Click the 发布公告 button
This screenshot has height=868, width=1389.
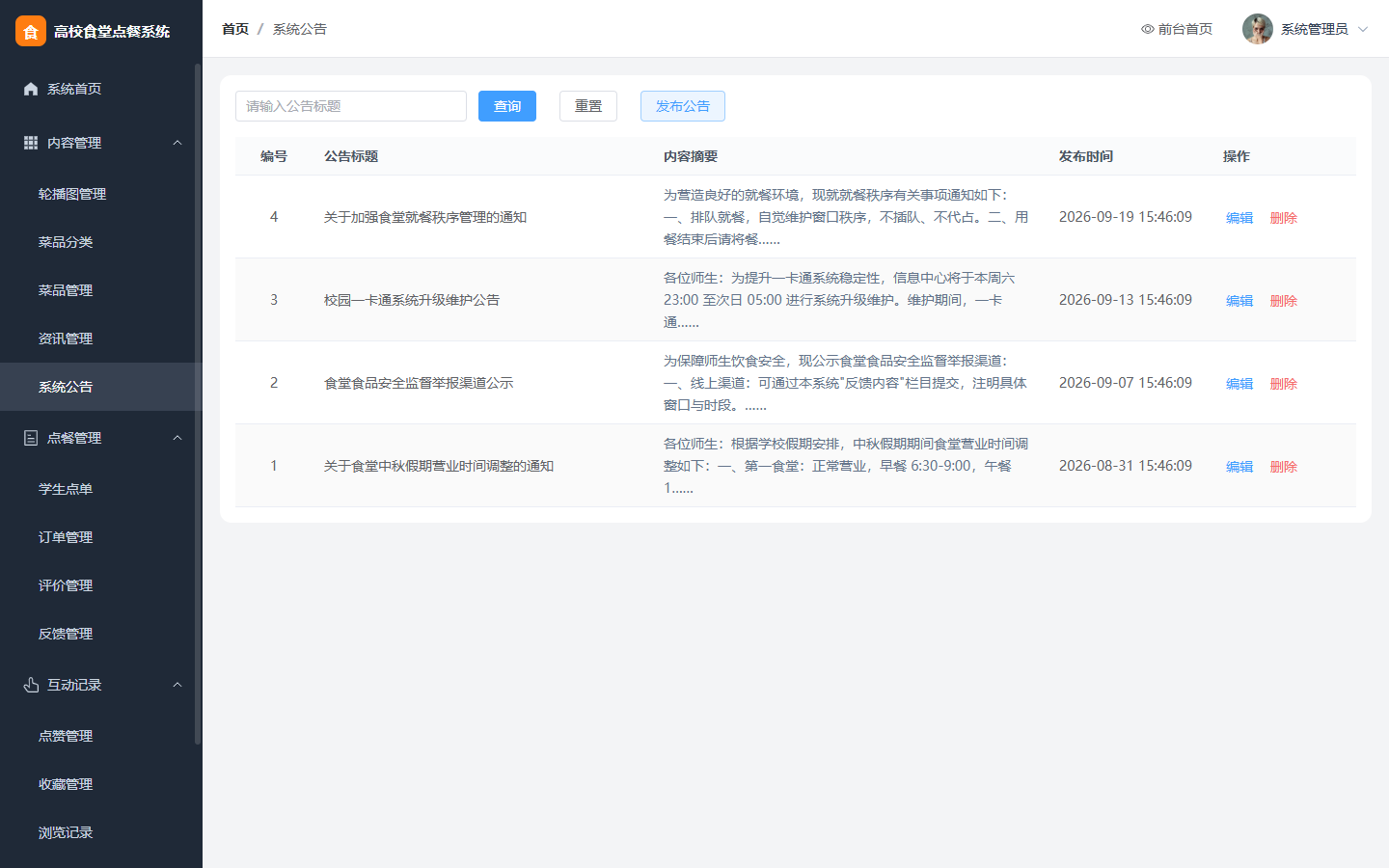point(683,106)
